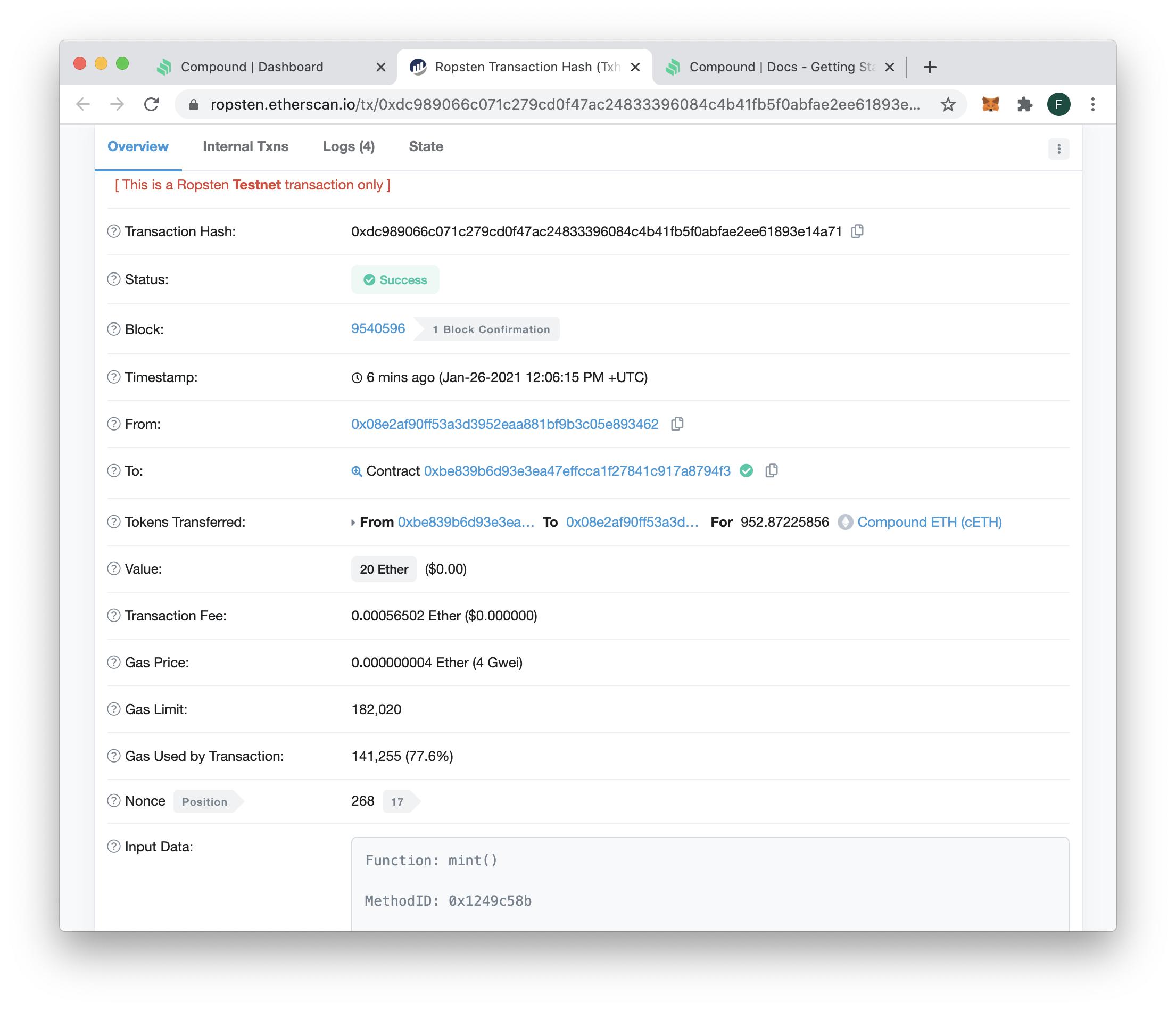This screenshot has width=1176, height=1010.
Task: Open the Logs (4) tab
Action: click(349, 146)
